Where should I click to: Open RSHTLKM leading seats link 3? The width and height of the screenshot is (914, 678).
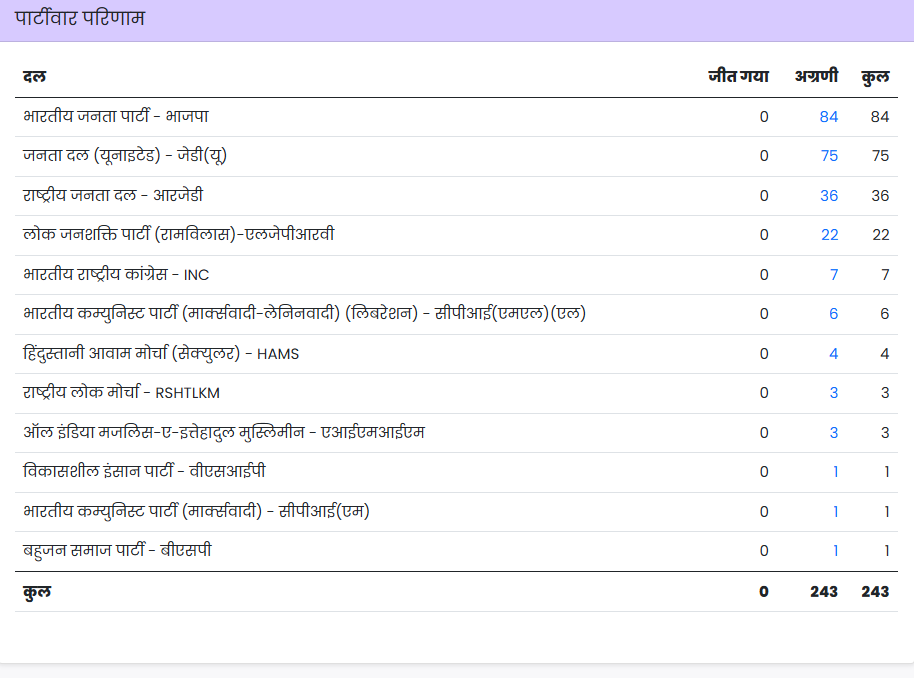[833, 393]
